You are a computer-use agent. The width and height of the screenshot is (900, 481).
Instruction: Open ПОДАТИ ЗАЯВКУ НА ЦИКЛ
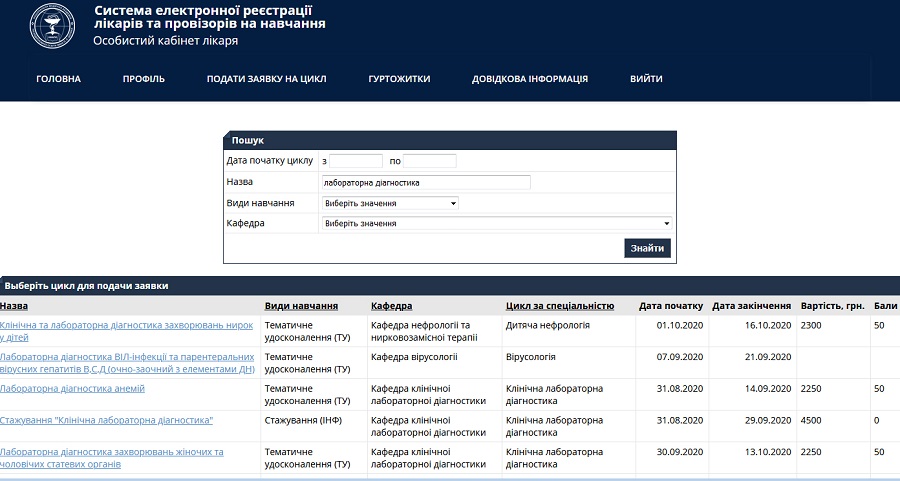pyautogui.click(x=266, y=79)
